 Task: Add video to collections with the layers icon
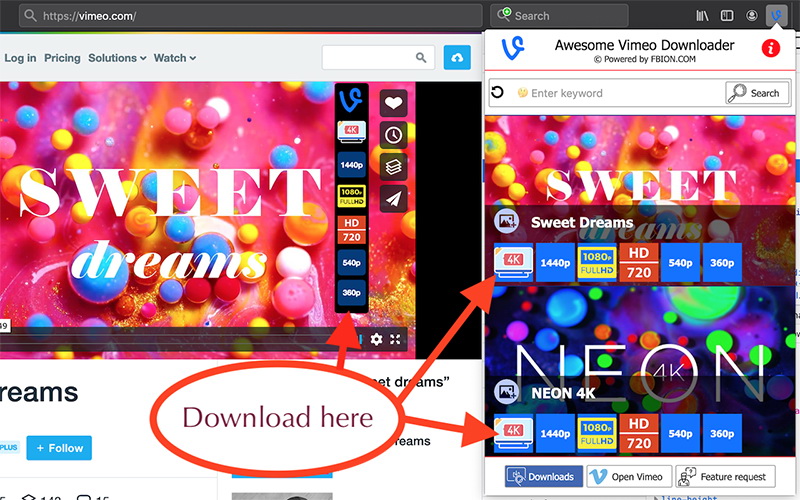point(393,165)
